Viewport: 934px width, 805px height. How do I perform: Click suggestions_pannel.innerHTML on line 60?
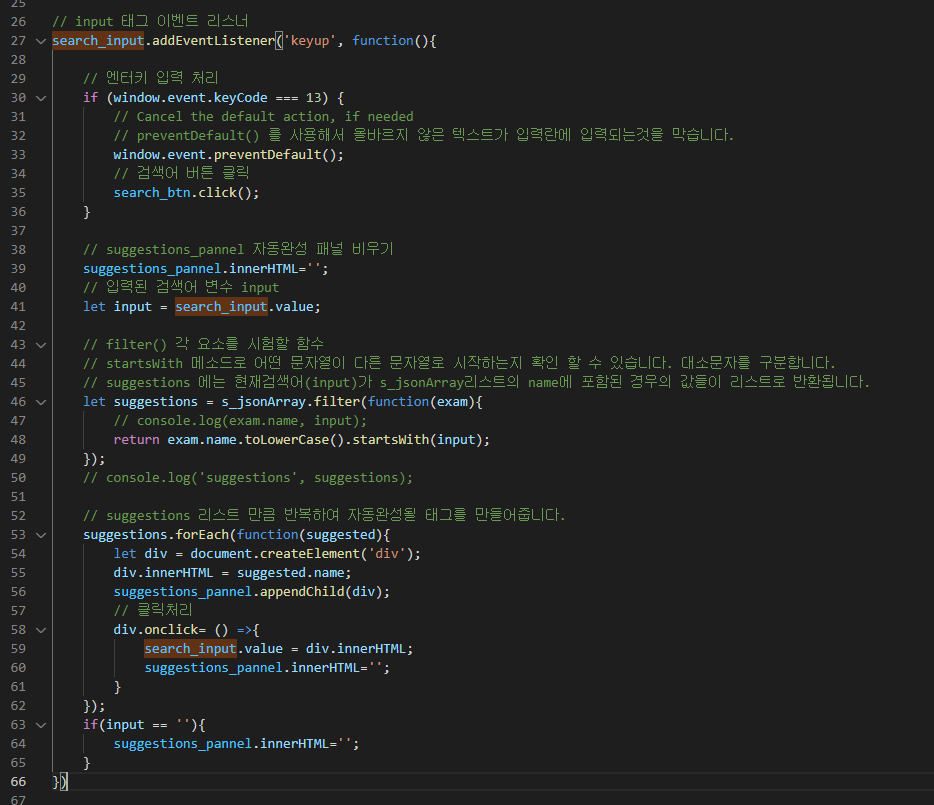252,668
